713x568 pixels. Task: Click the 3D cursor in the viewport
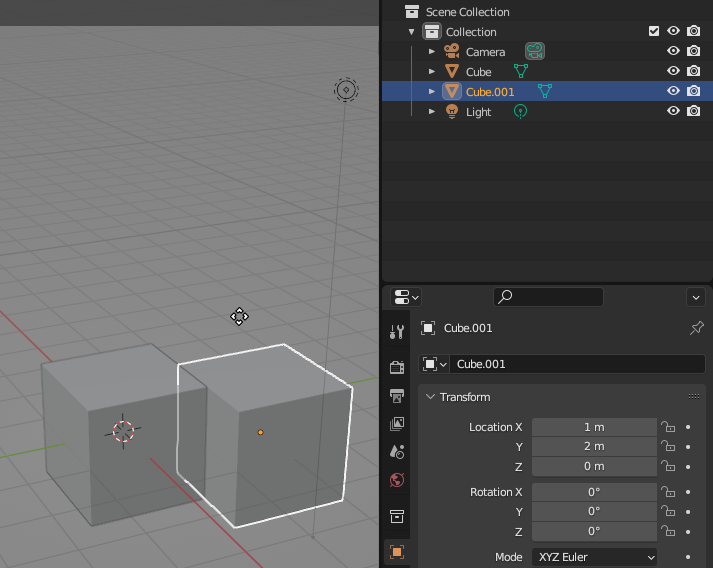[123, 431]
